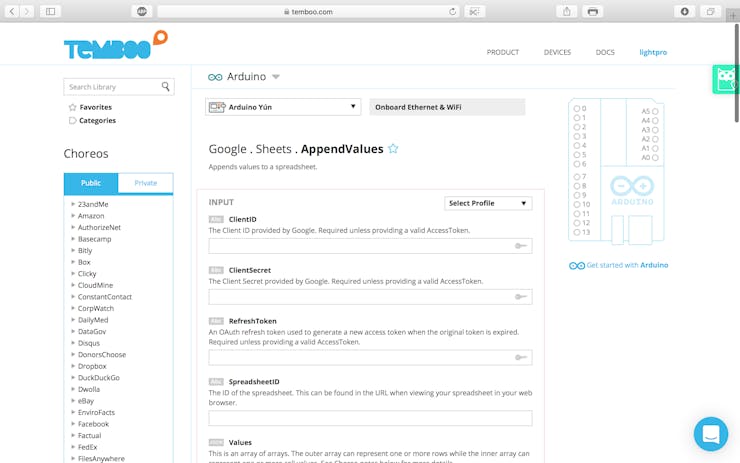Open CloudMine in the choreo list
Screen dimensions: 740x463
pos(95,285)
